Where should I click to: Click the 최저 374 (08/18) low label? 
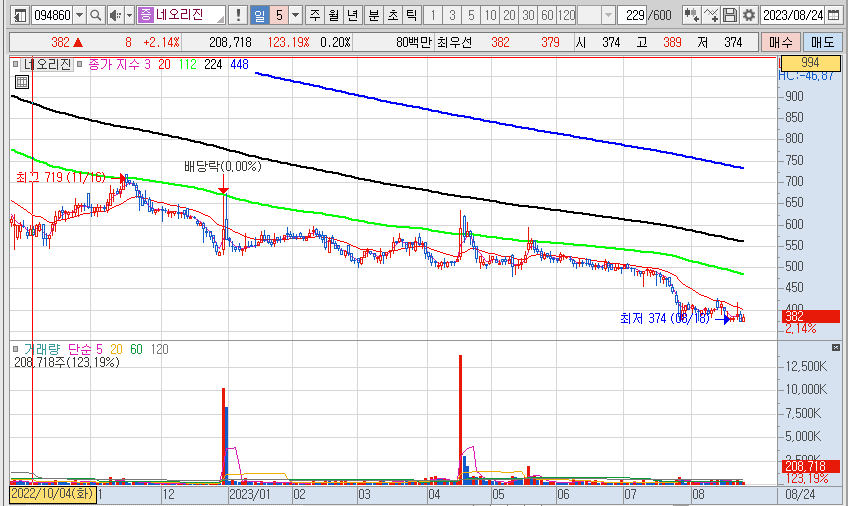(x=665, y=318)
